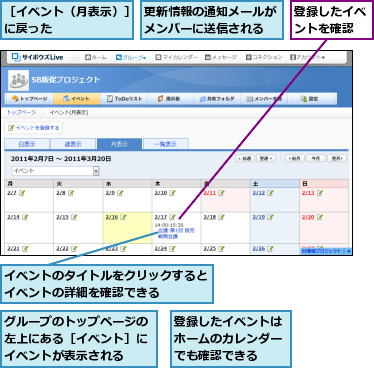Add an event via the 2/9 edit icon
374x368 pixels.
120,193
